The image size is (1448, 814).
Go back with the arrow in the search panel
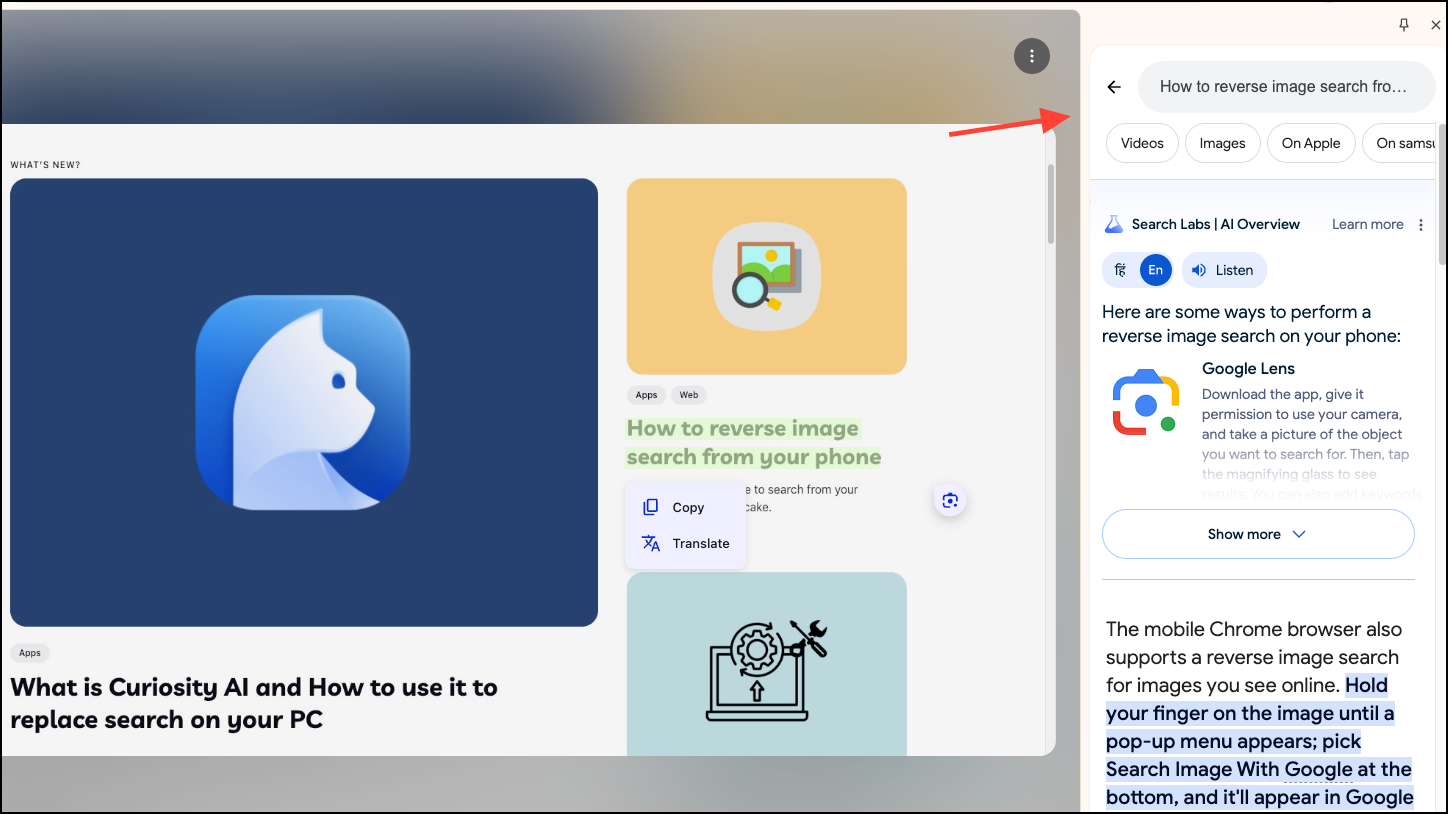coord(1114,87)
